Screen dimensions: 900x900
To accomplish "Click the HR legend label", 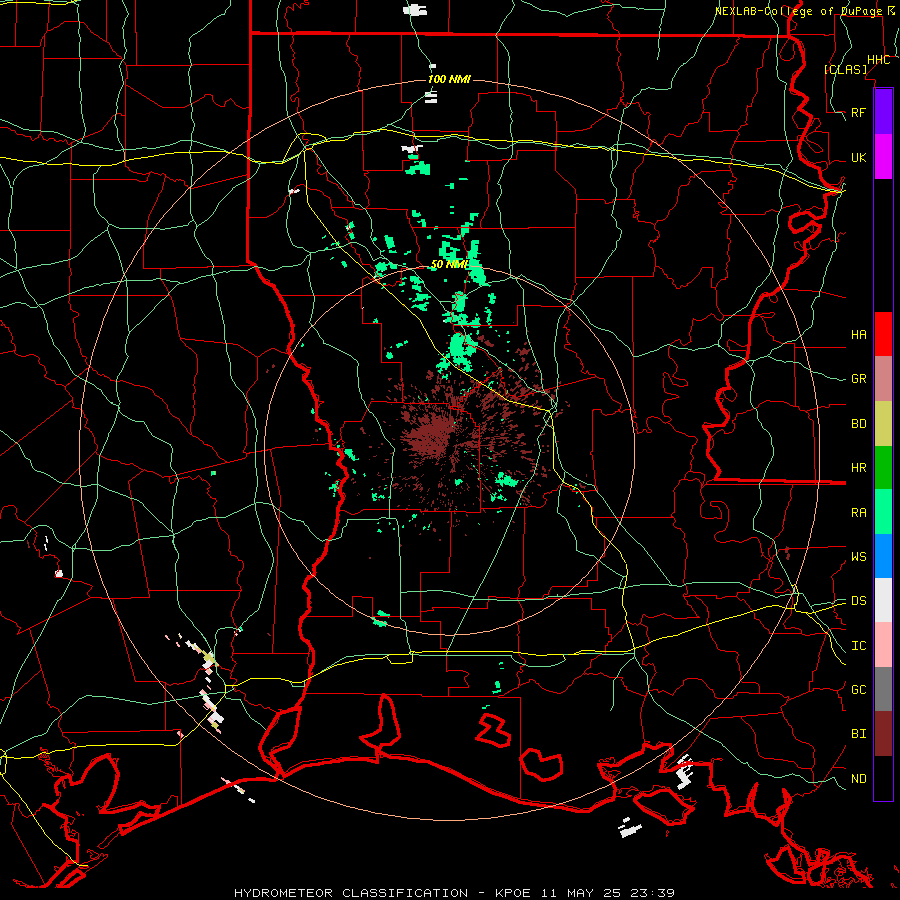I will pos(859,468).
